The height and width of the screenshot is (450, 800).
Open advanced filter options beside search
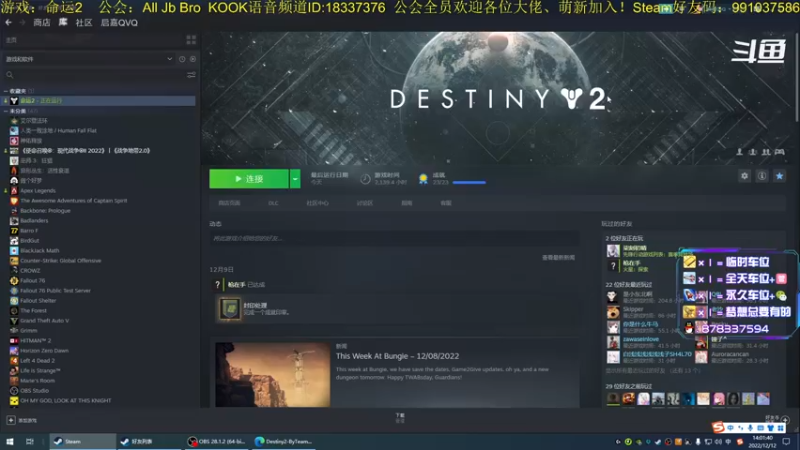click(x=191, y=75)
